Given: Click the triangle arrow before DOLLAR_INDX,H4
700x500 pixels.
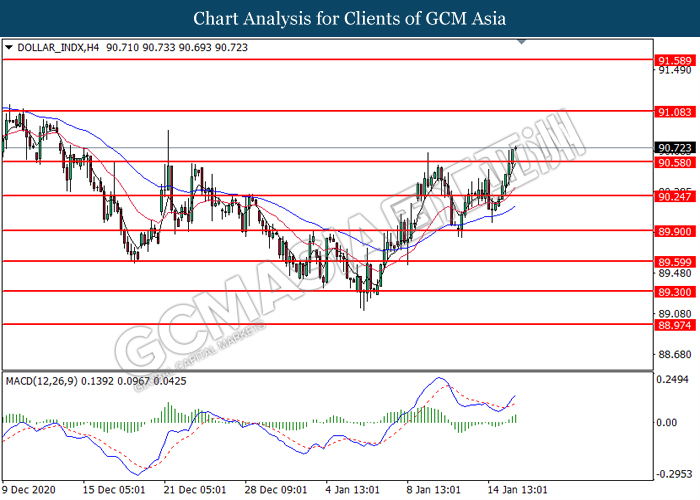Looking at the screenshot, I should pos(9,47).
